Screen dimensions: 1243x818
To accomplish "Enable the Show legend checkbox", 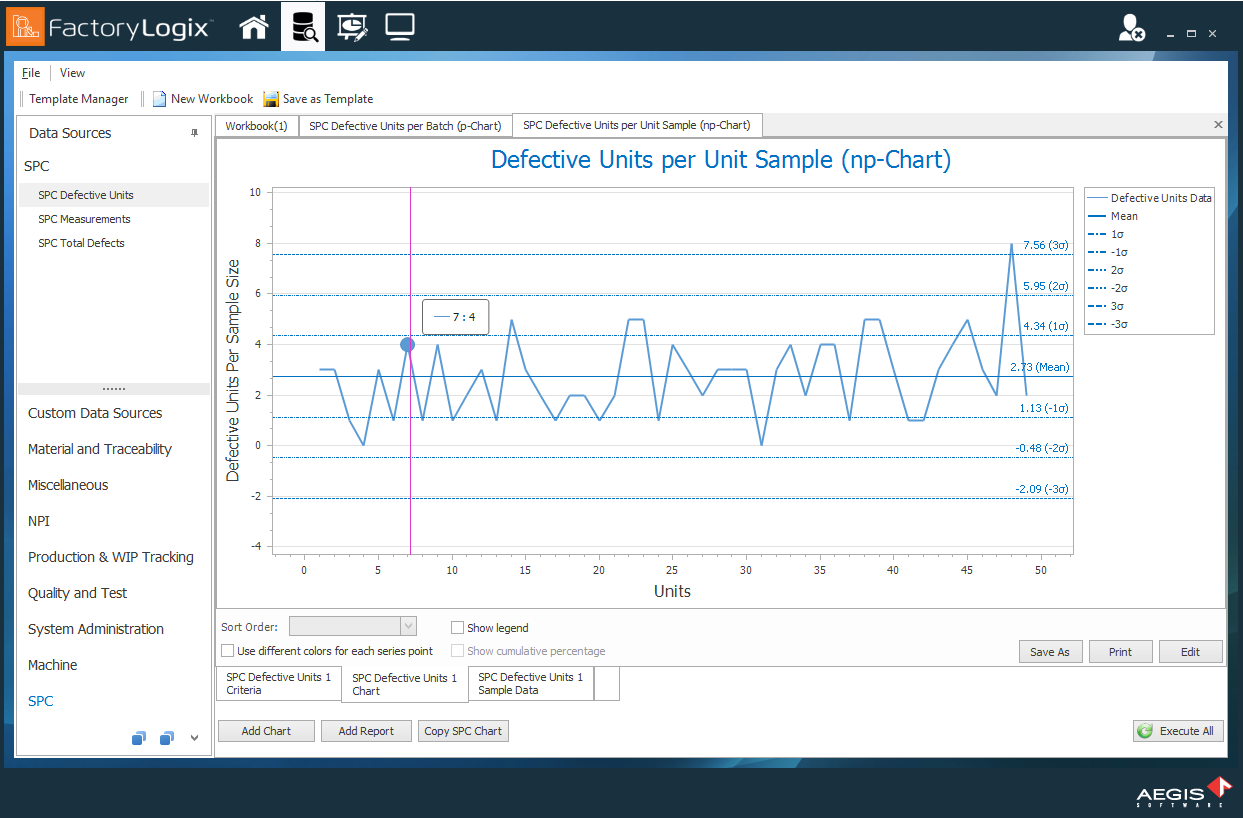I will pyautogui.click(x=457, y=628).
